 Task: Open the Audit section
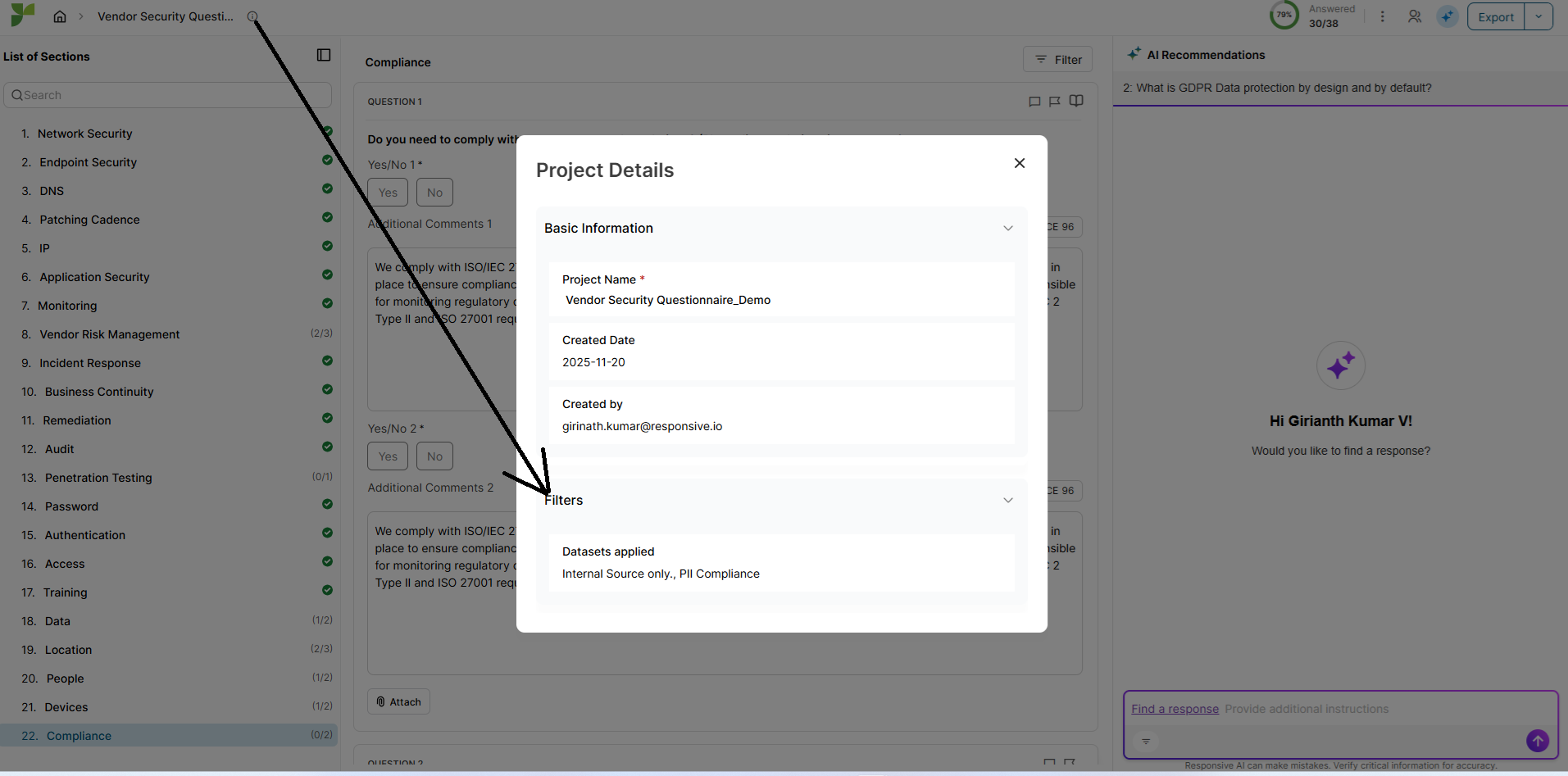[x=170, y=449]
